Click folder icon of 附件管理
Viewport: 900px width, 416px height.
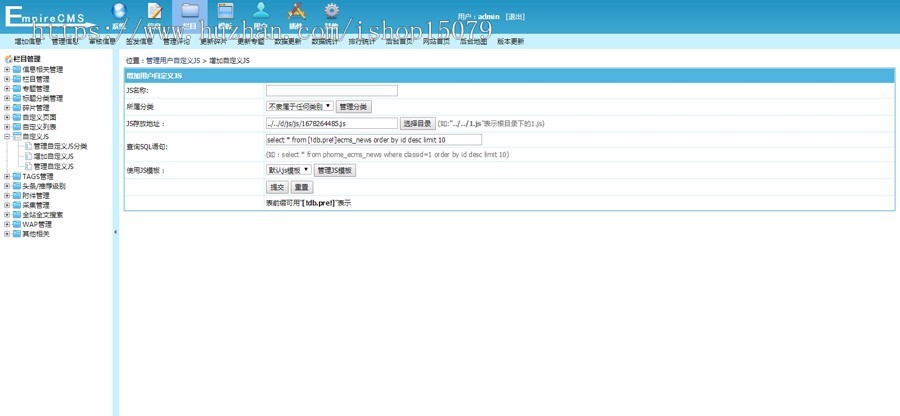(x=17, y=196)
